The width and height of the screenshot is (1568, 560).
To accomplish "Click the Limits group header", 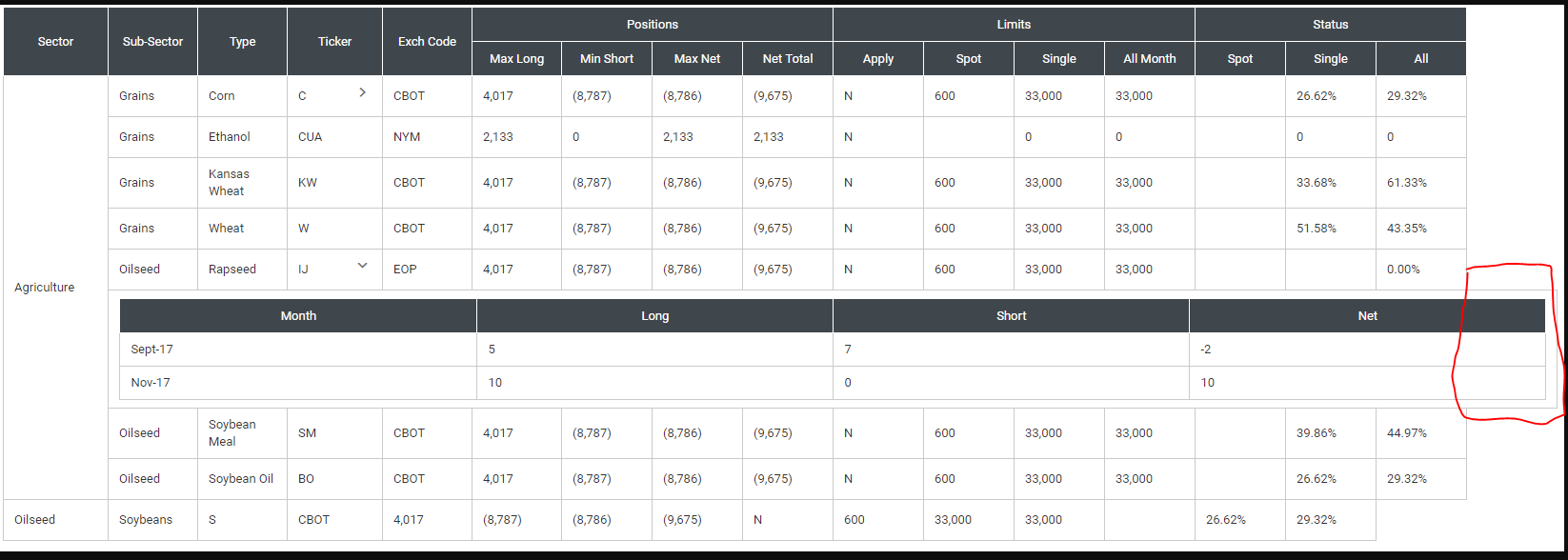I will (1013, 24).
